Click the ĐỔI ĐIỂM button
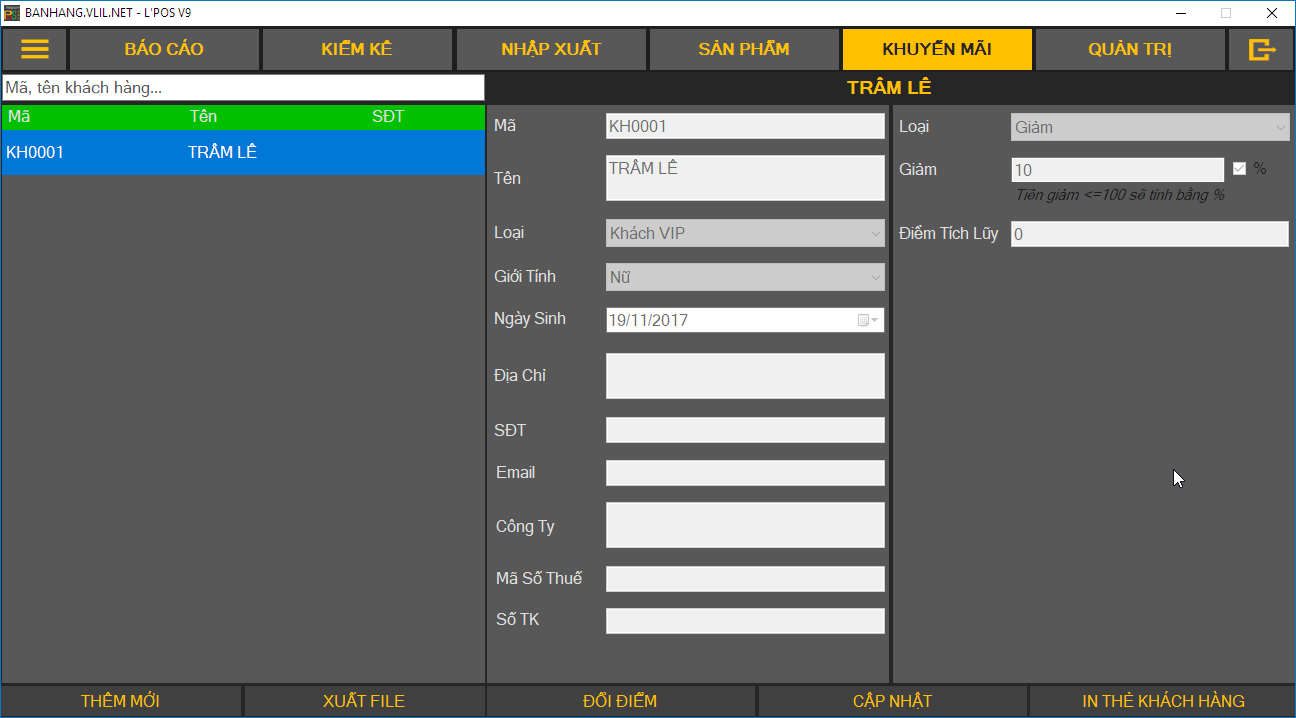1296x718 pixels. tap(620, 701)
